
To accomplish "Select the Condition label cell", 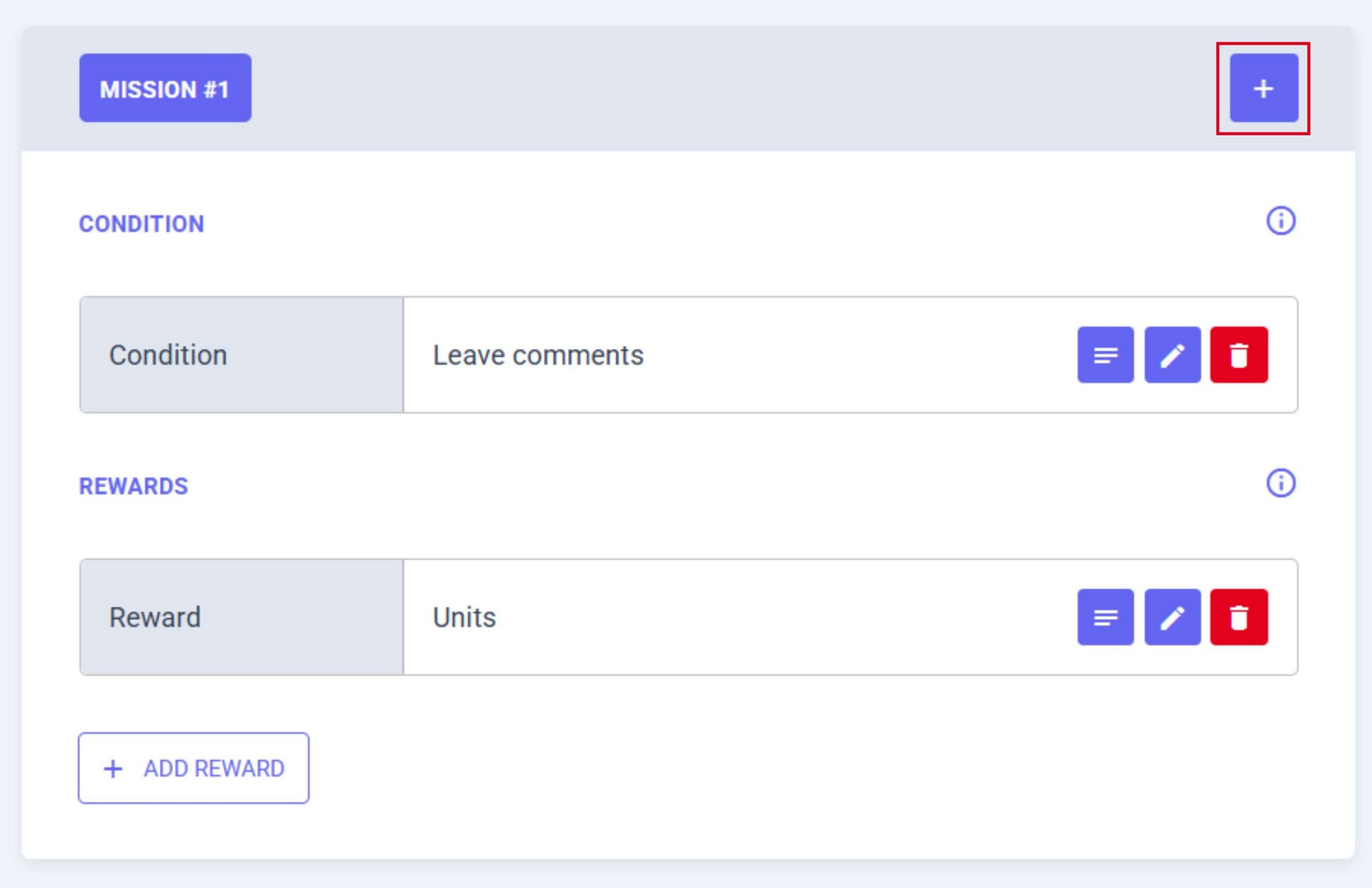I will [241, 355].
